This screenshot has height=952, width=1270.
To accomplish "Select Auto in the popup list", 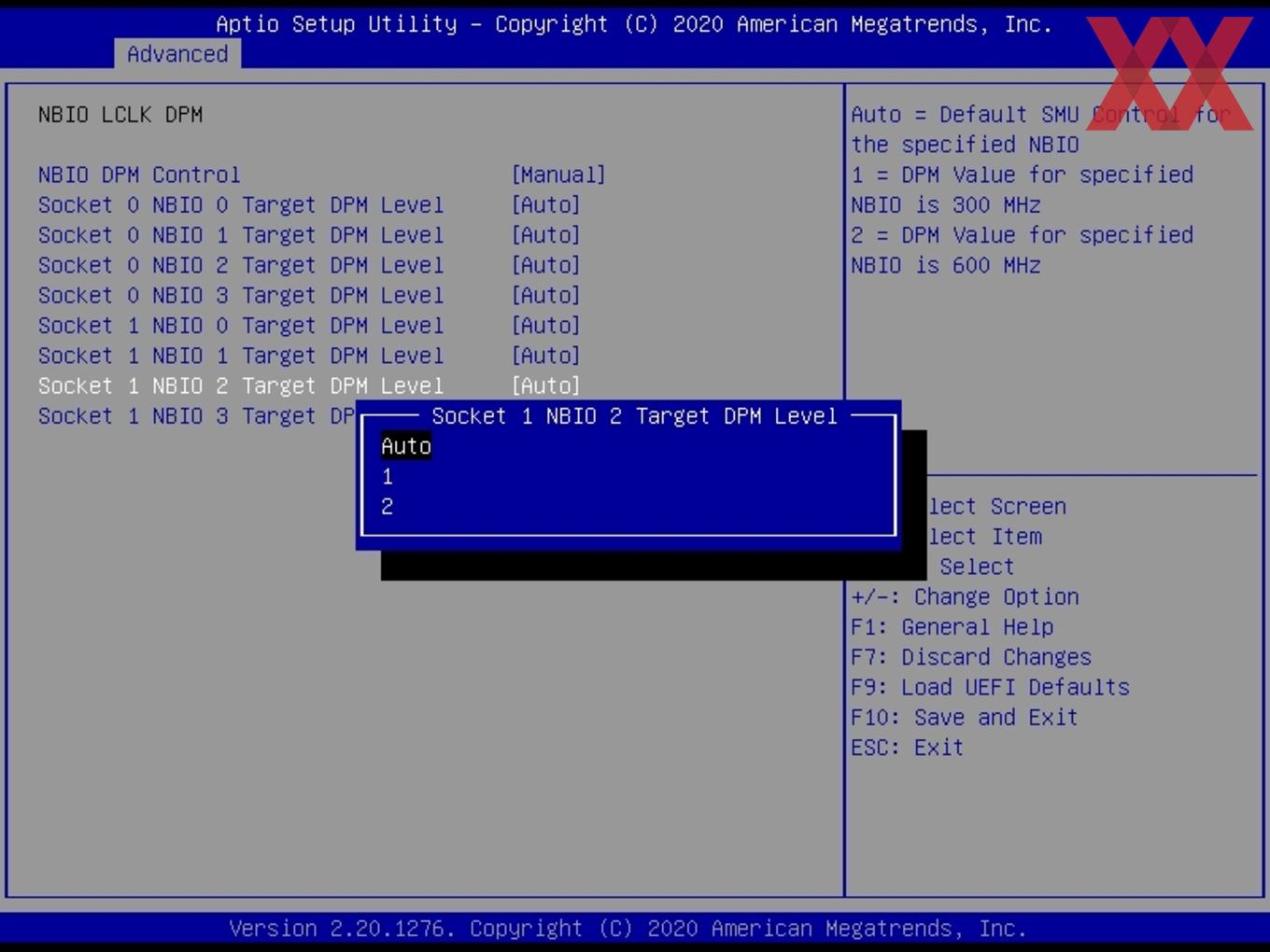I will [x=406, y=446].
